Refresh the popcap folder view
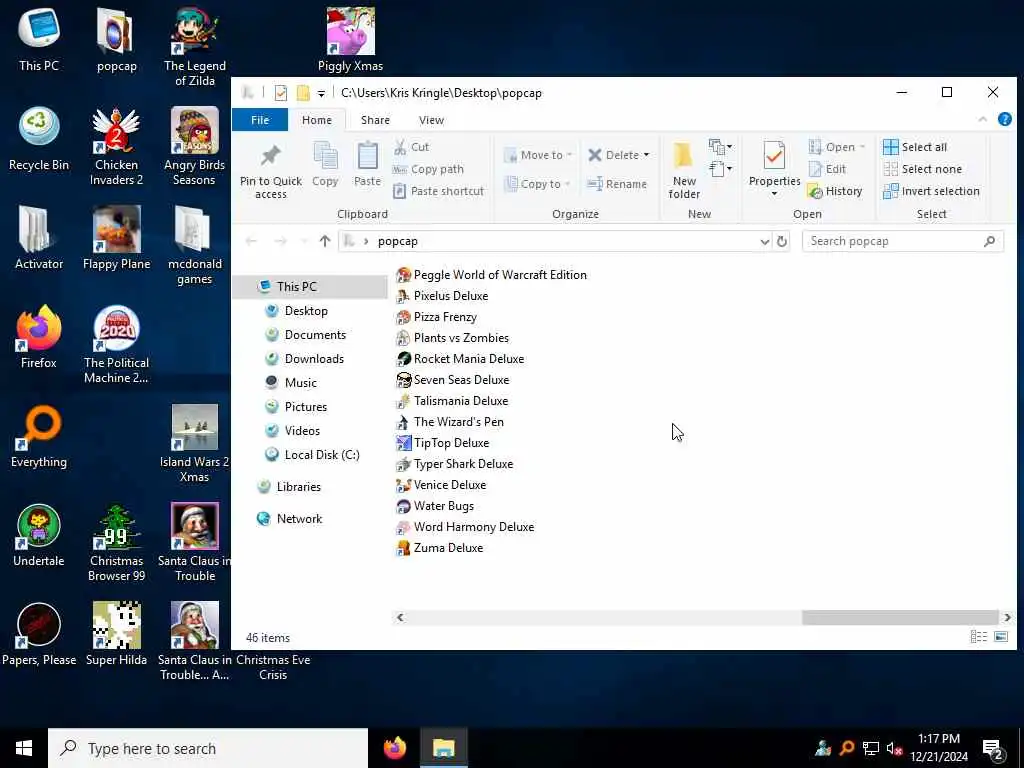The height and width of the screenshot is (768, 1024). [782, 242]
